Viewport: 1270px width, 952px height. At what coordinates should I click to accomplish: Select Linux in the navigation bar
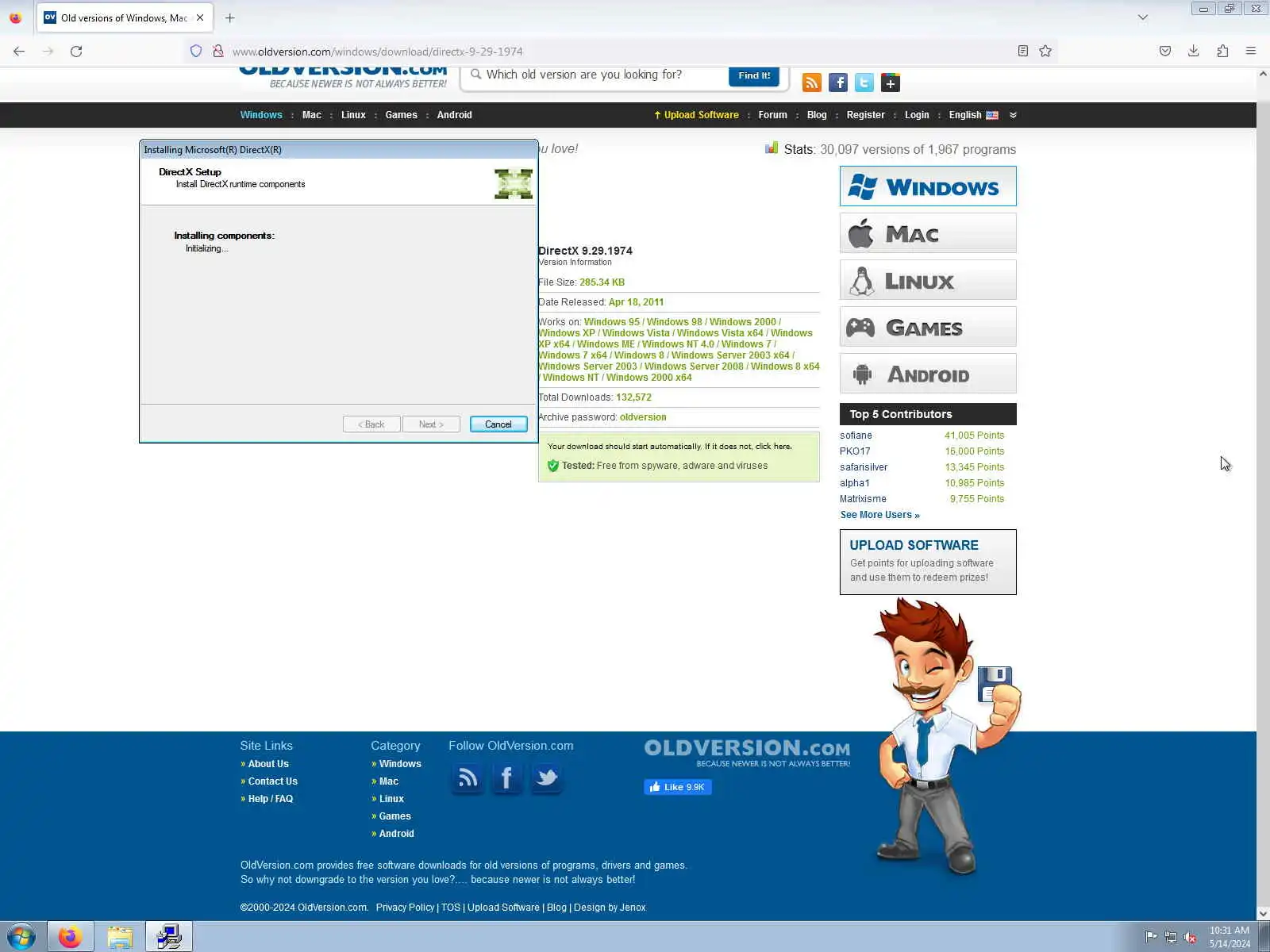pyautogui.click(x=353, y=115)
